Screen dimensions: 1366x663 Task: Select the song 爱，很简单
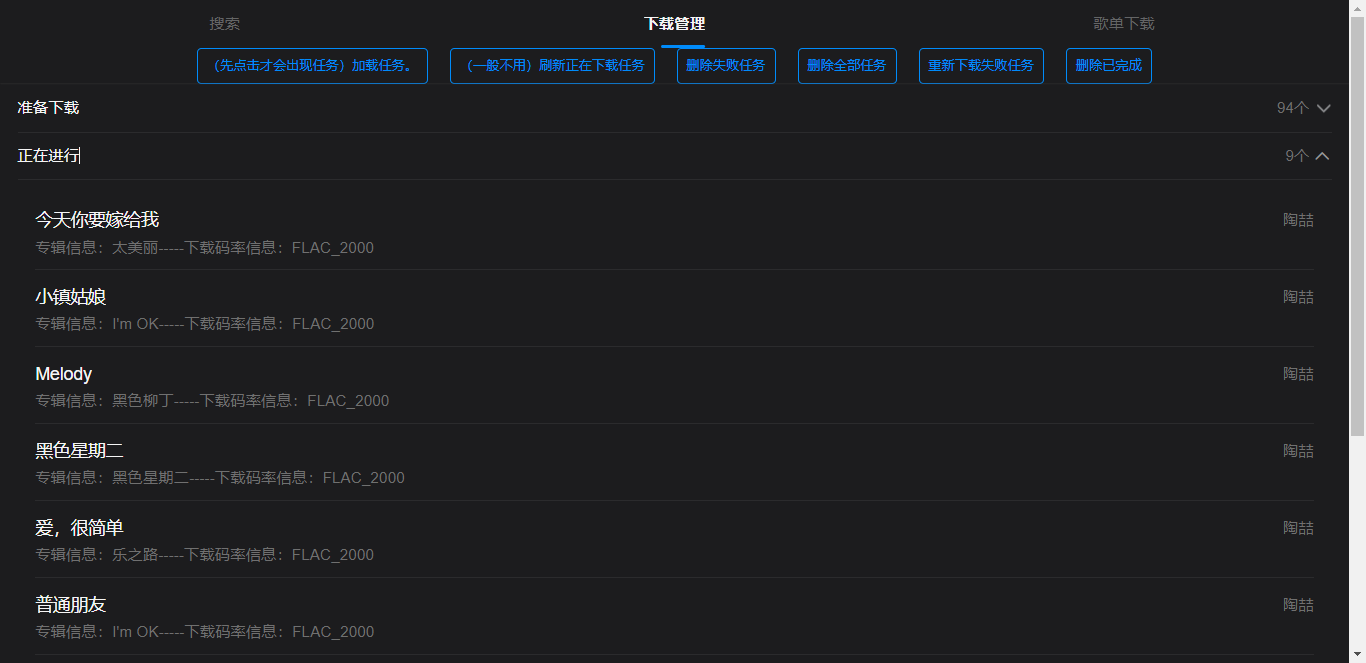[80, 528]
